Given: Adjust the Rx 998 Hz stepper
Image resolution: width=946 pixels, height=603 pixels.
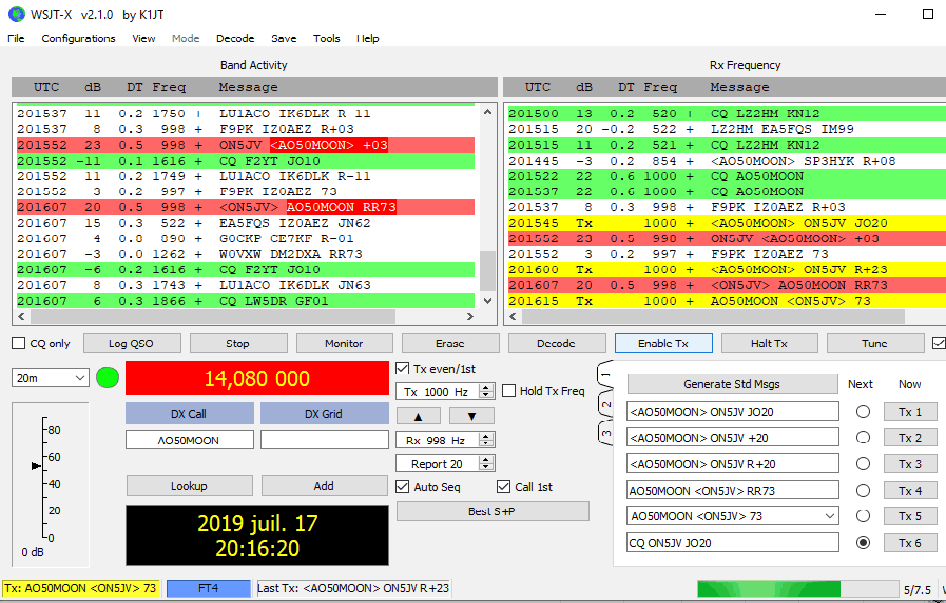Looking at the screenshot, I should (x=486, y=440).
